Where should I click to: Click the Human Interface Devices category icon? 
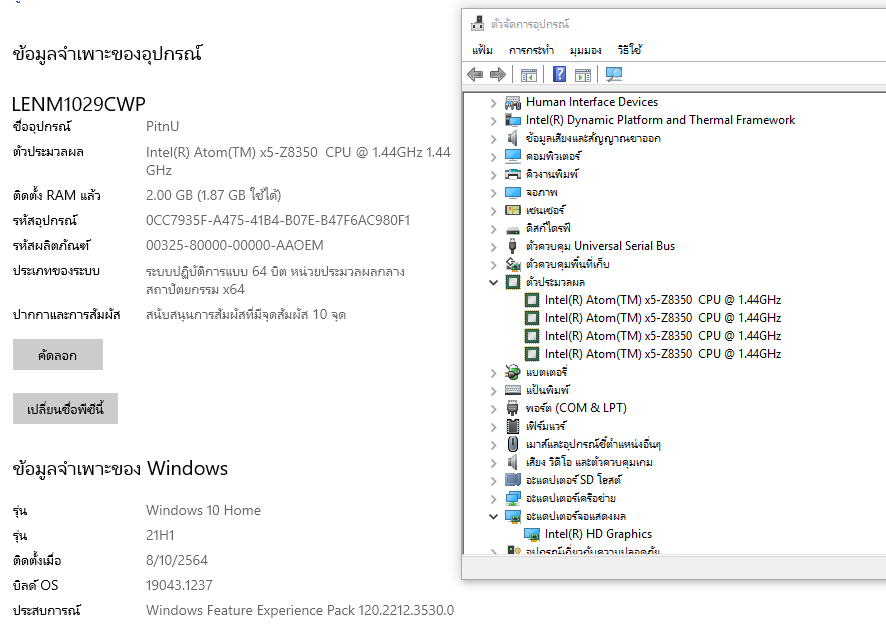(513, 102)
